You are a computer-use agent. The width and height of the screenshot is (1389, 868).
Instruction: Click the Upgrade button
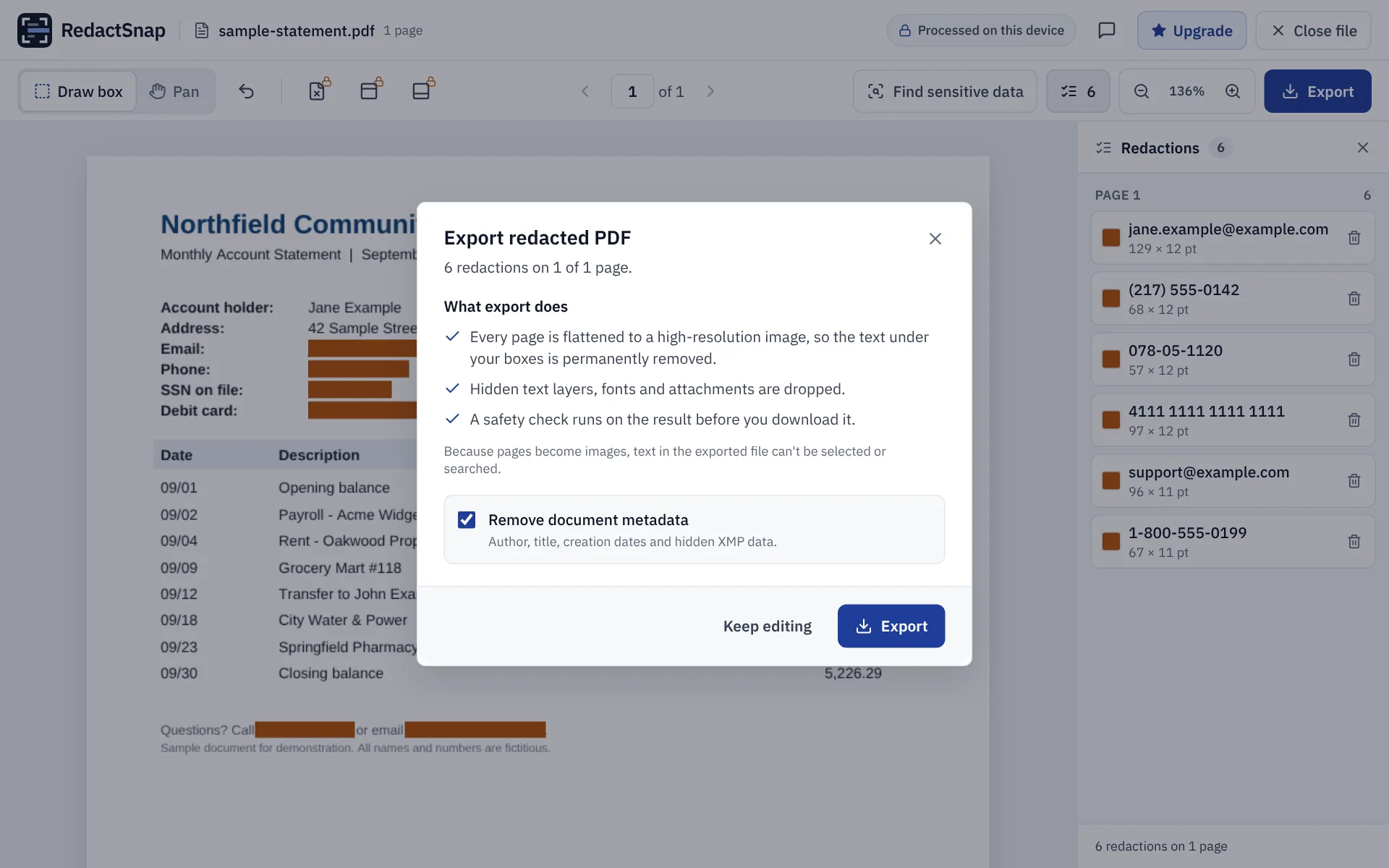coord(1192,30)
